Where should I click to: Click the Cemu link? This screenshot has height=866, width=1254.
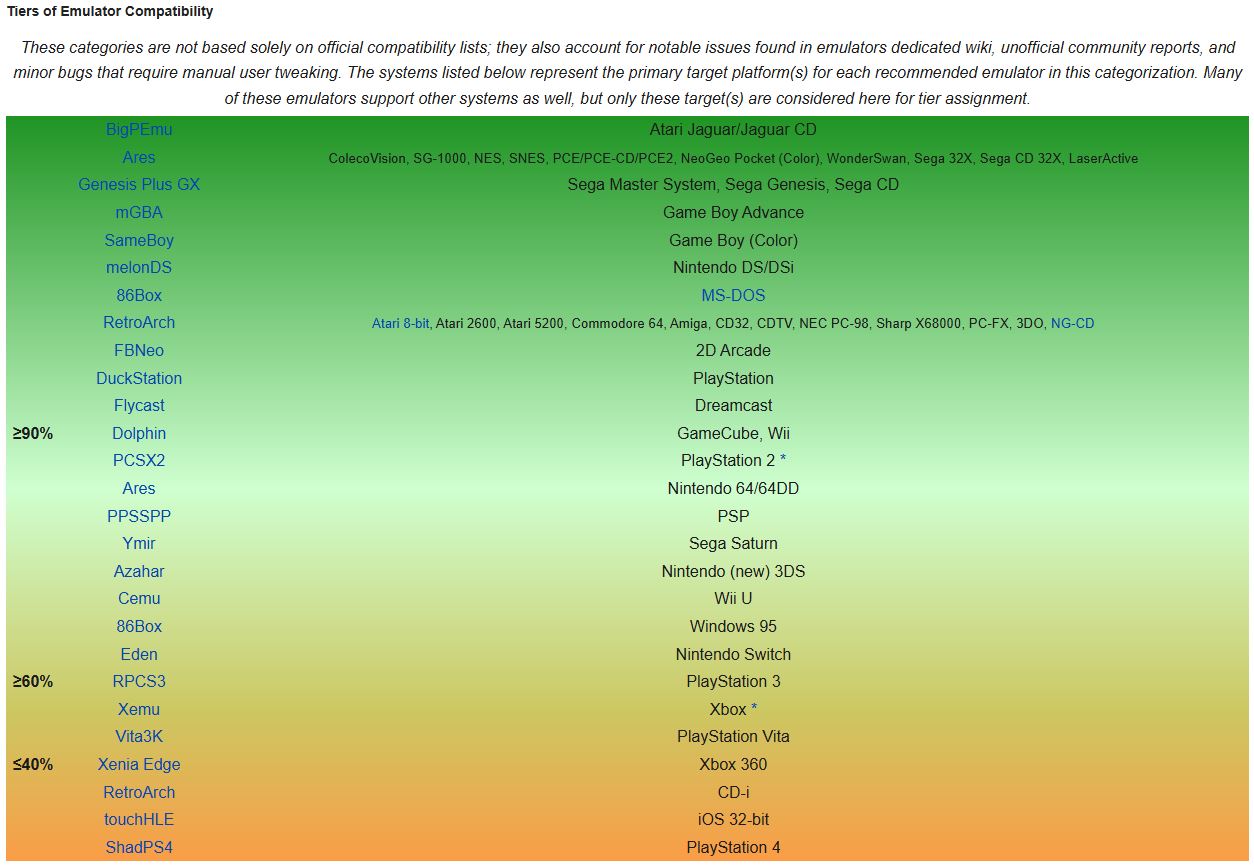[x=139, y=598]
